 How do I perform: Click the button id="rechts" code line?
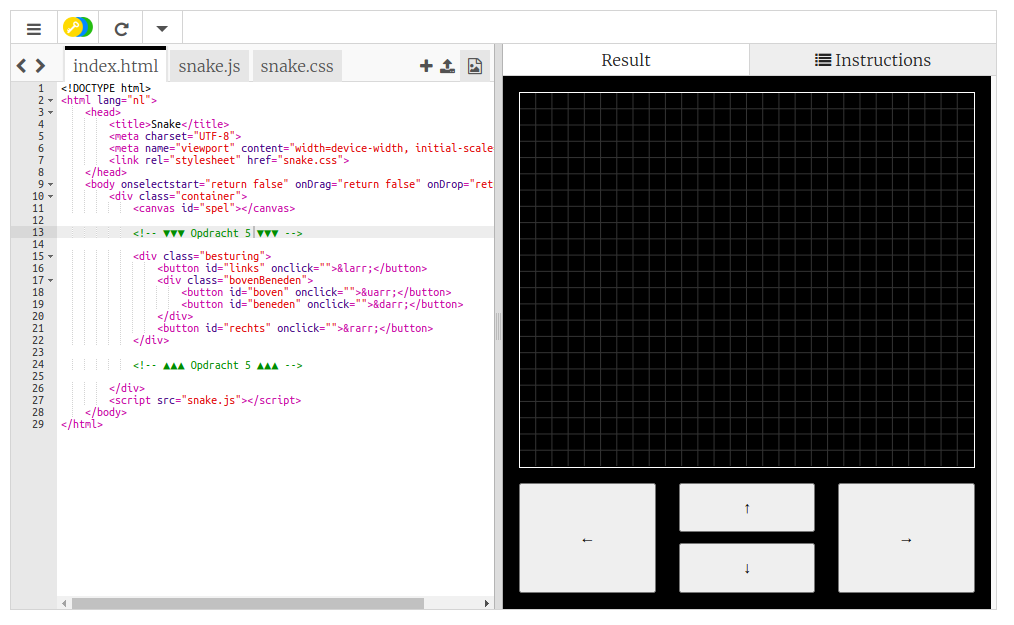point(295,329)
